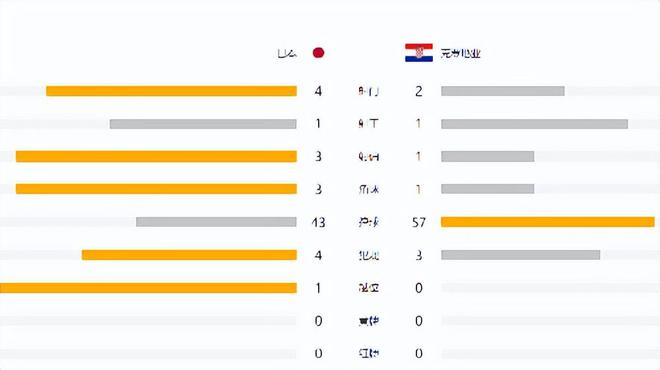Click the 黄牌 yellow card stat label
Viewport: 660px width, 370px height.
pos(369,321)
